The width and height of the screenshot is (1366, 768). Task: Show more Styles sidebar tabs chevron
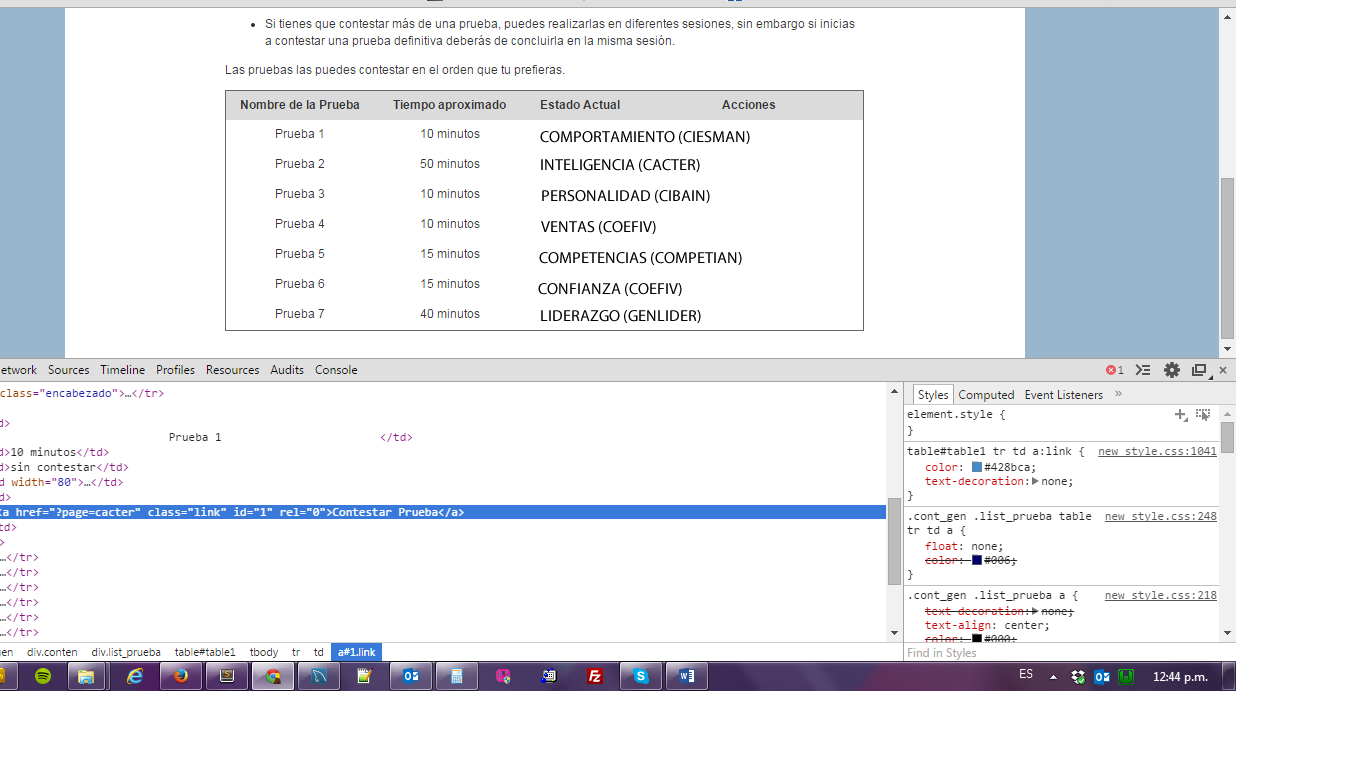tap(1118, 394)
